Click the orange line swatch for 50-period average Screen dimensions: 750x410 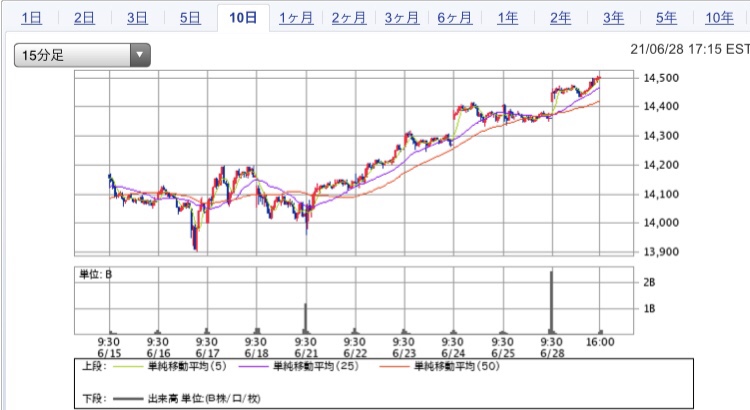coord(394,367)
